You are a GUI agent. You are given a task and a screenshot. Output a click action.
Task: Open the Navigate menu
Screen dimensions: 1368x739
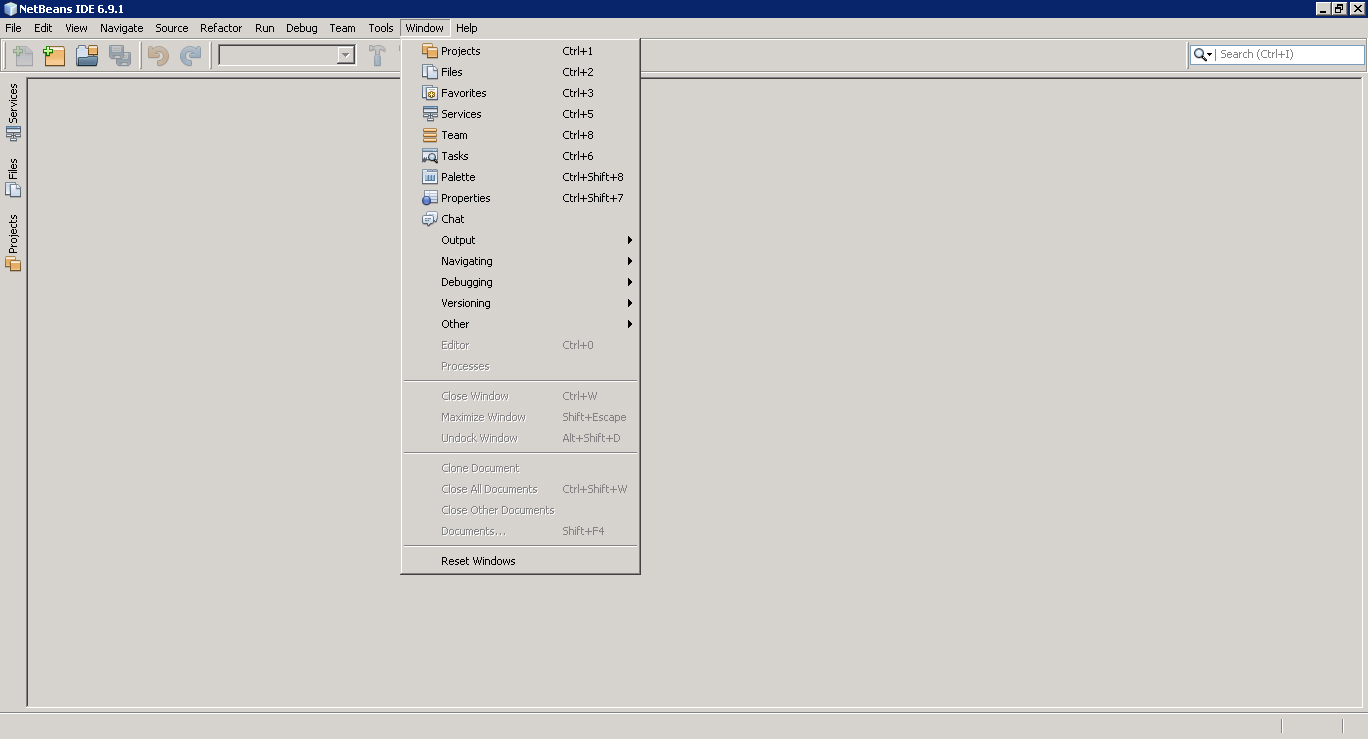[121, 28]
